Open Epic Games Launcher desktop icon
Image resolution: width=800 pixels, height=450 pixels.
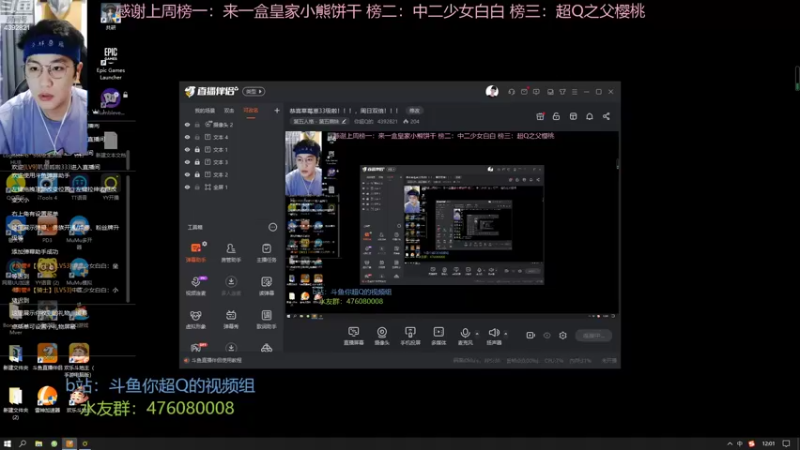[111, 63]
